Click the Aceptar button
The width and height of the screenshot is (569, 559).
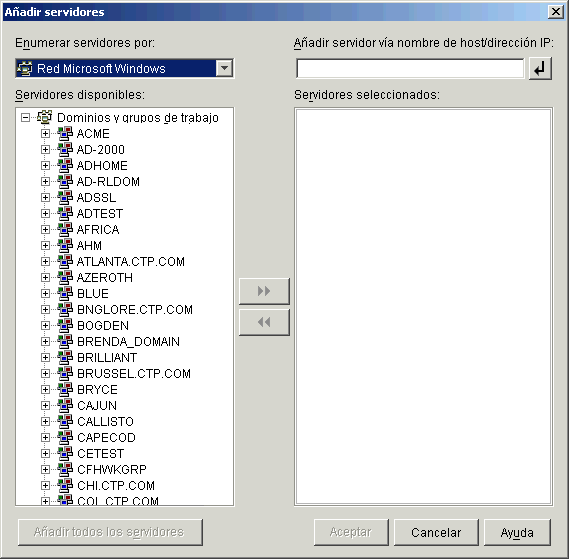[351, 533]
